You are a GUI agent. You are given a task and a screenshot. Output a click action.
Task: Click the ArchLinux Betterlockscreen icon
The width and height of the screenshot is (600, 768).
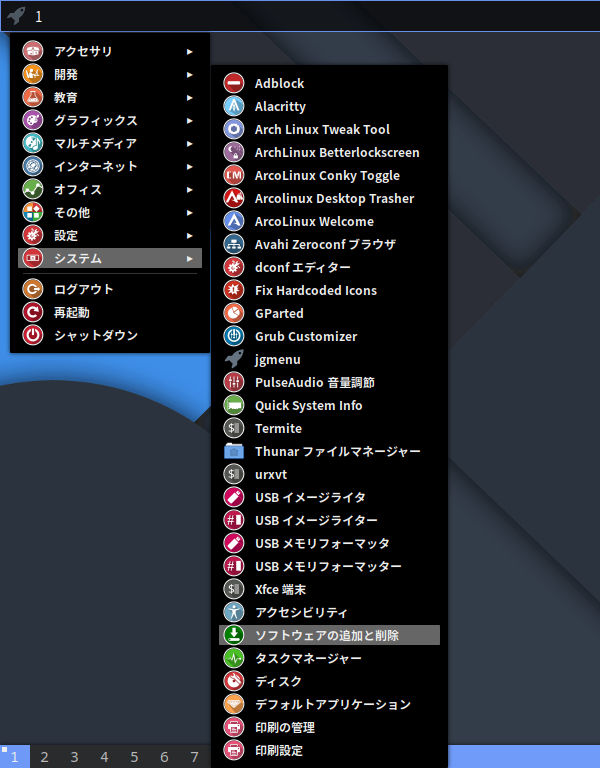tap(234, 152)
